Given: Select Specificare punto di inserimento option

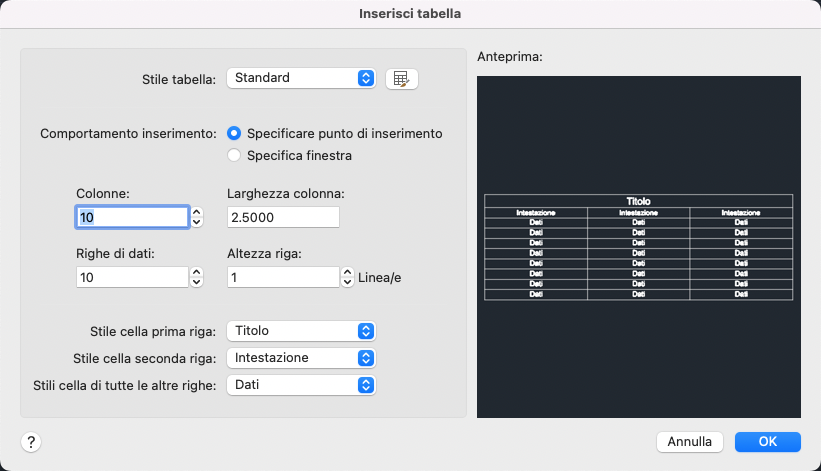Looking at the screenshot, I should pos(234,133).
